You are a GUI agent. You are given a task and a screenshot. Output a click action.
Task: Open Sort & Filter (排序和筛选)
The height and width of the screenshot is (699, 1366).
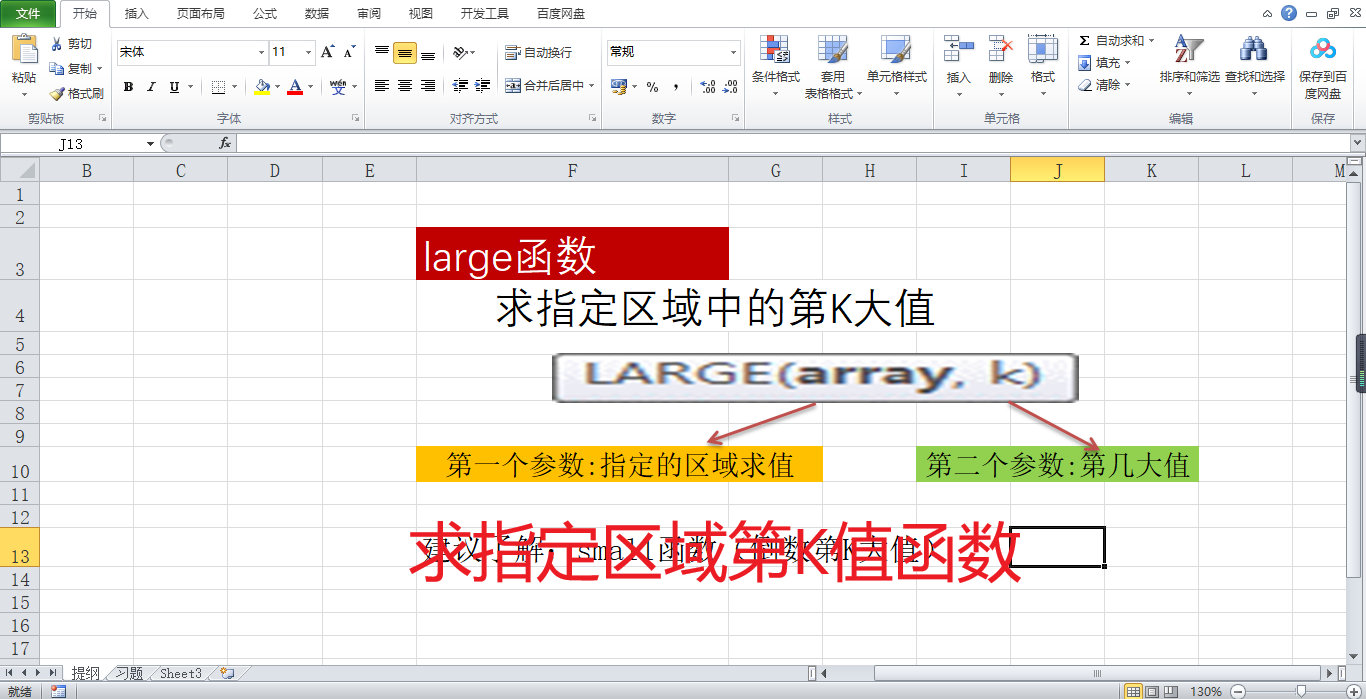tap(1190, 66)
